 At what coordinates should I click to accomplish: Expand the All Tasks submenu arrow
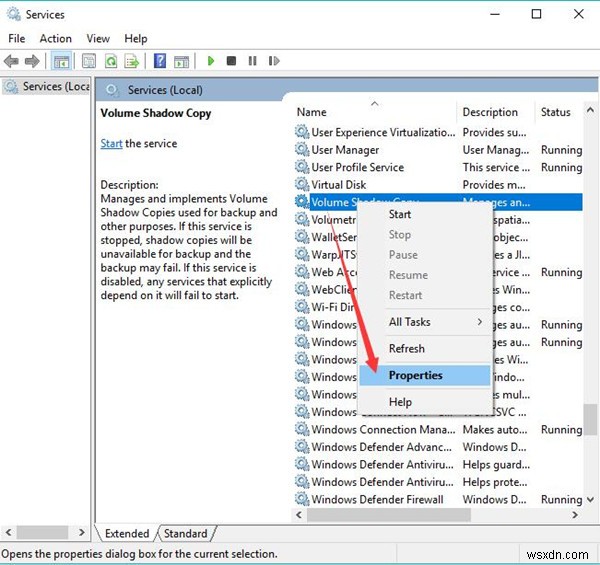tap(479, 322)
